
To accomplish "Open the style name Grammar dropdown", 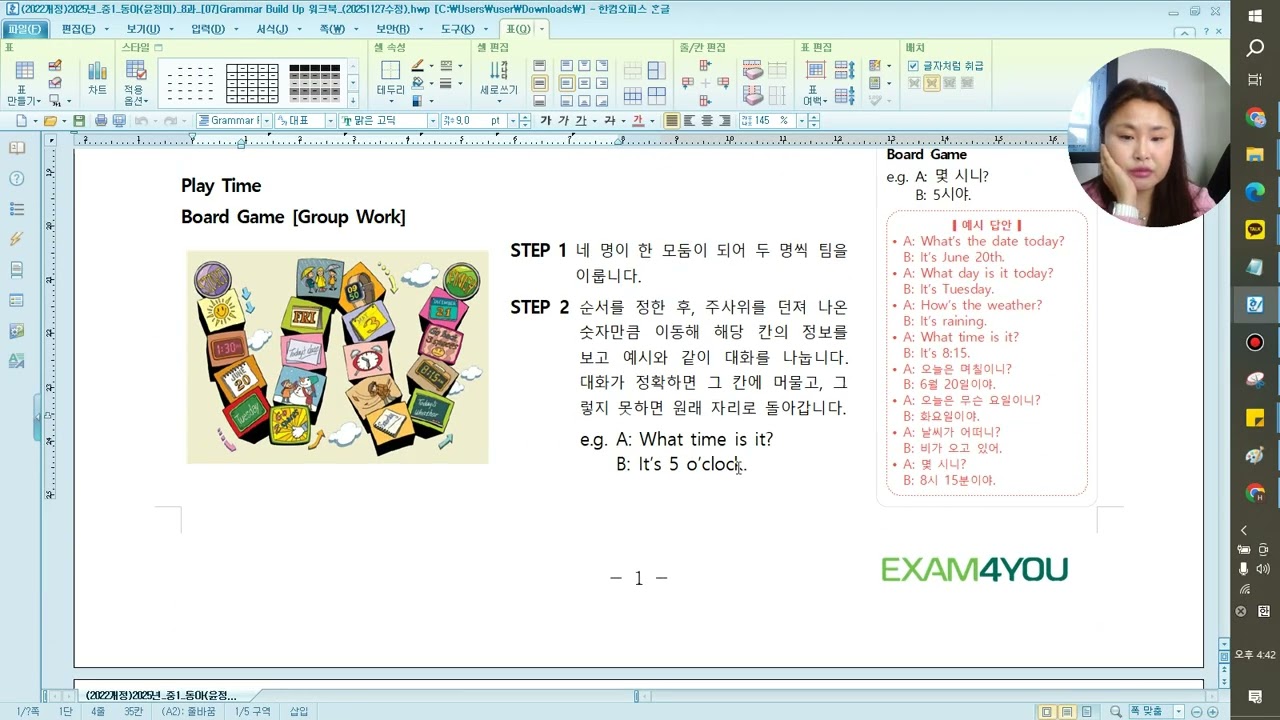I will 266,120.
